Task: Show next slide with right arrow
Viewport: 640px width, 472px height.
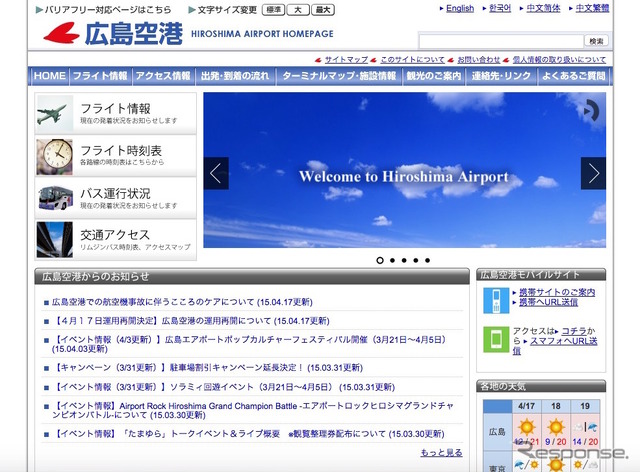Action: 593,174
